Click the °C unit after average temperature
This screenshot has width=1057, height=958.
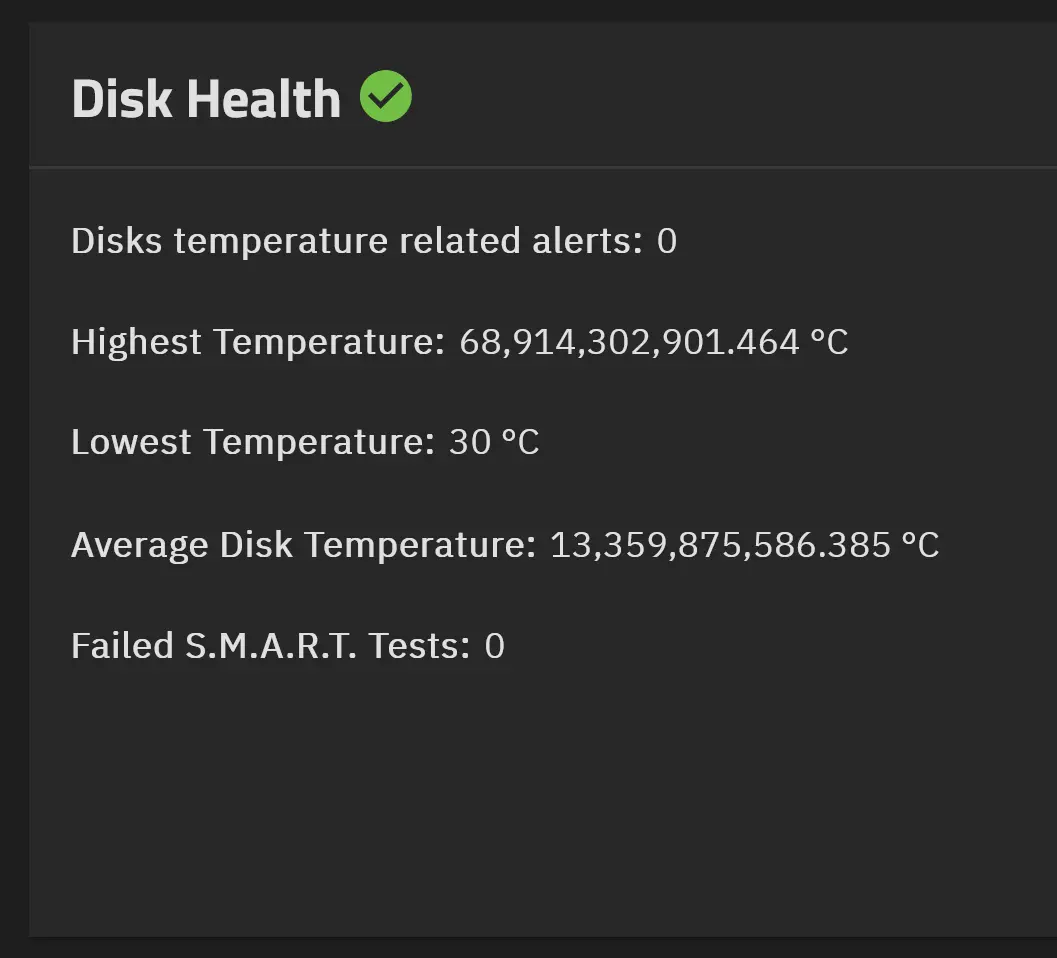click(x=920, y=545)
